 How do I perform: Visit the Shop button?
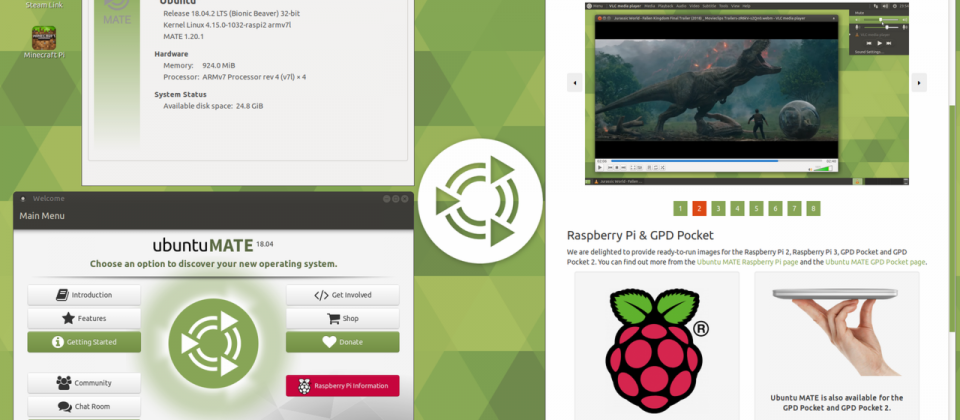tap(343, 318)
